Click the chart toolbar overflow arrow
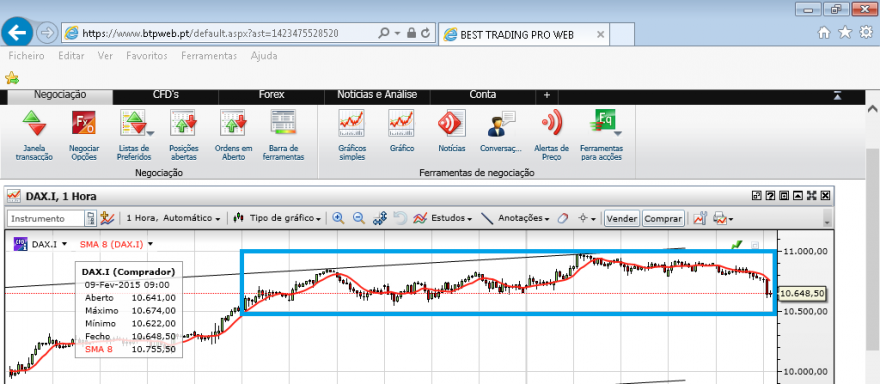880x384 pixels. tap(827, 219)
